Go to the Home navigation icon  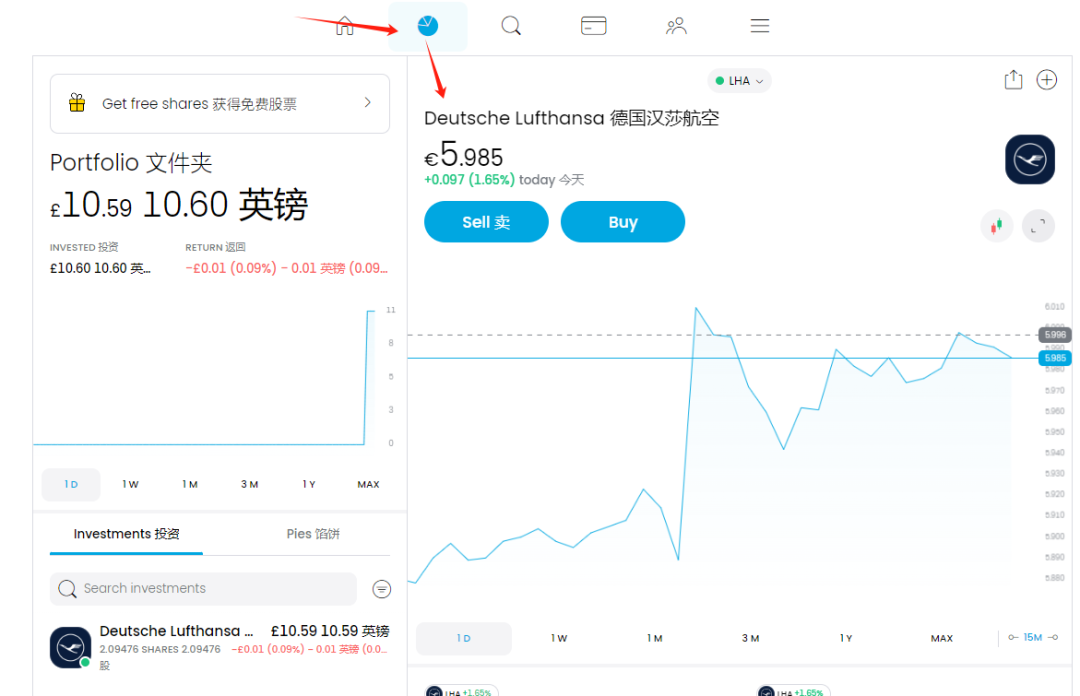(344, 26)
